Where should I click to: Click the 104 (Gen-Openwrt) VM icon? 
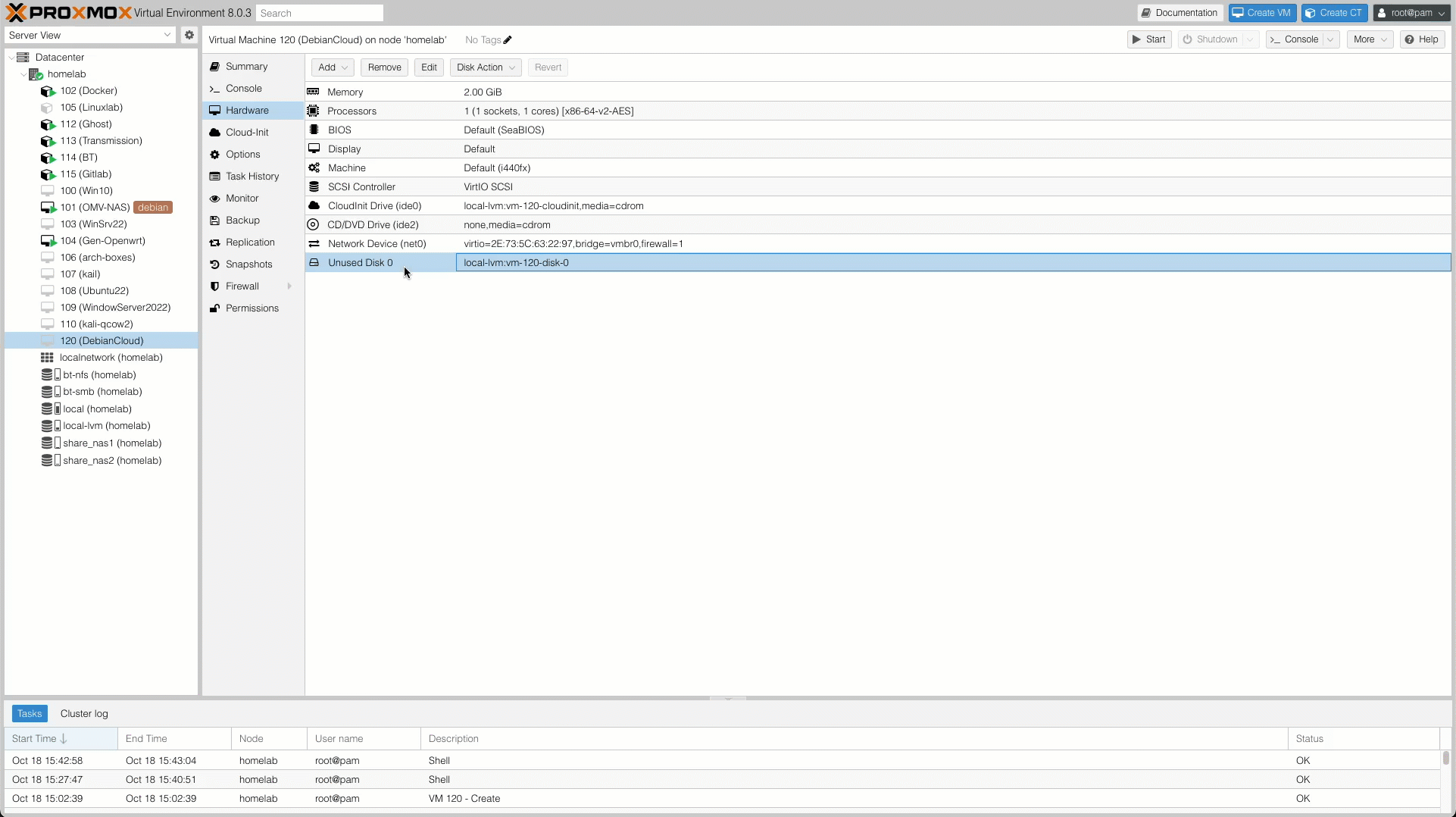coord(48,241)
